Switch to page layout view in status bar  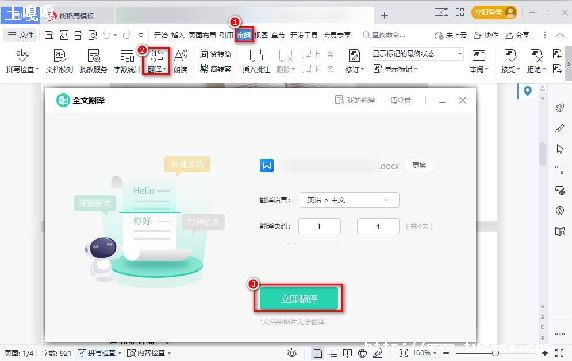(x=317, y=353)
